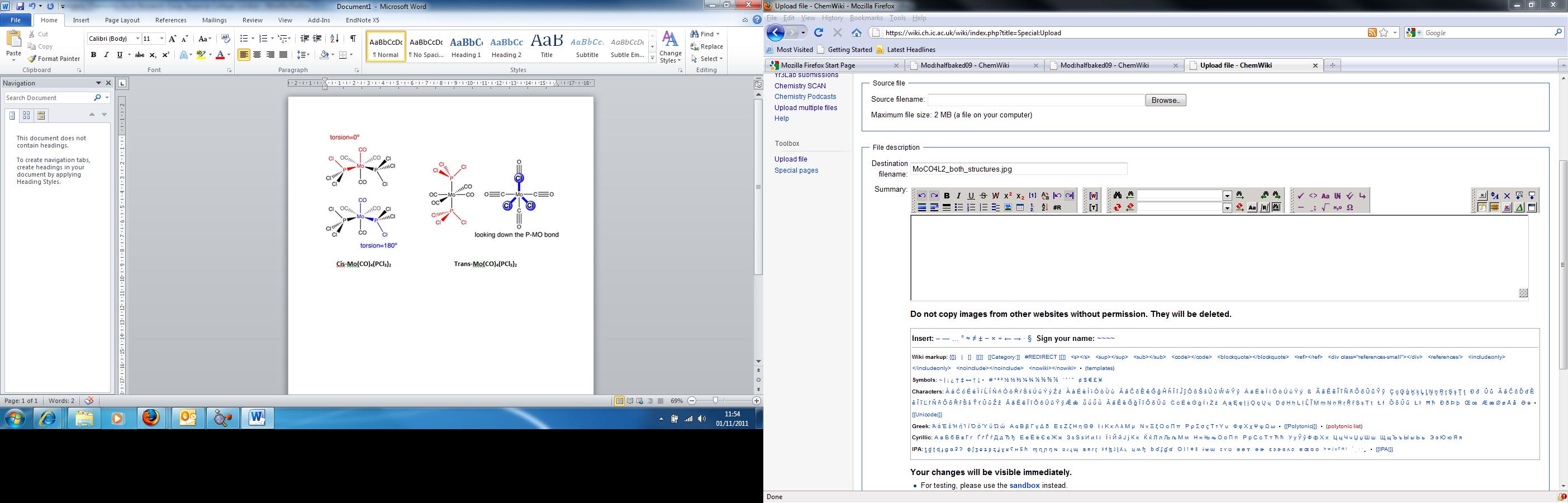This screenshot has height=503, width=1568.
Task: Open the Bookmarks menu in Firefox
Action: coord(866,18)
